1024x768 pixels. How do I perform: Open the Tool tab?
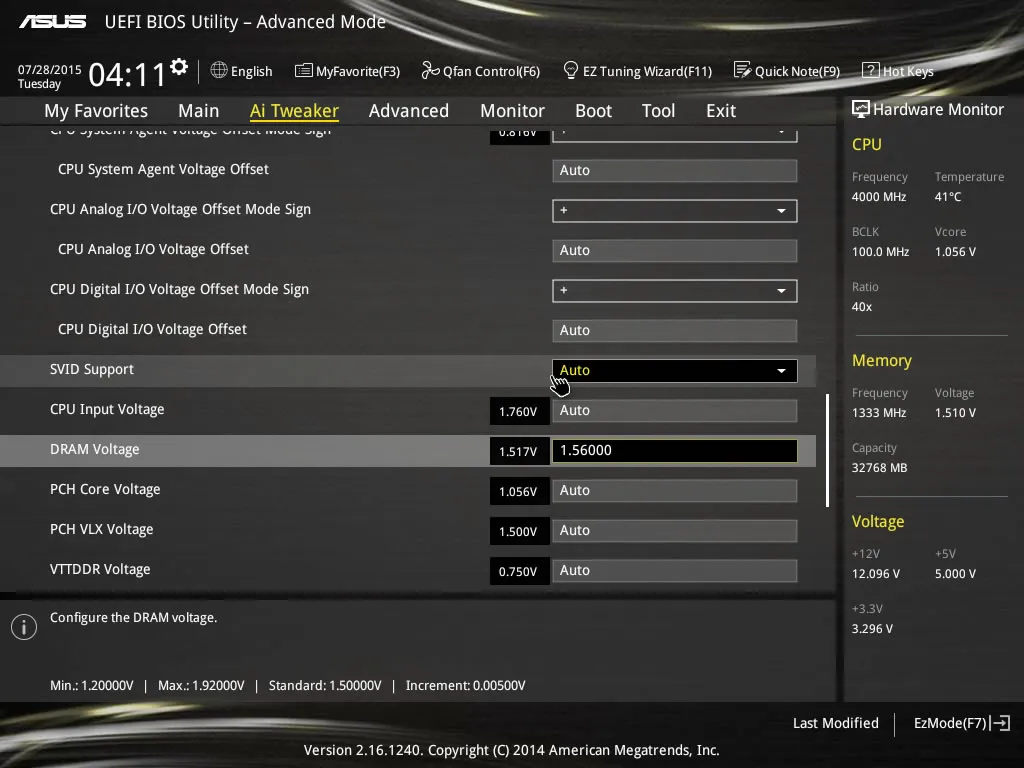click(658, 111)
